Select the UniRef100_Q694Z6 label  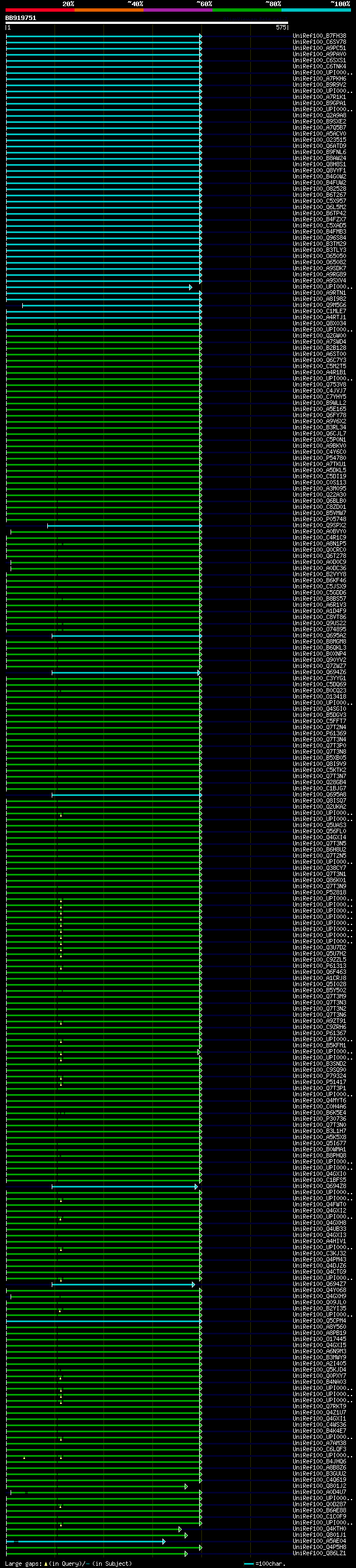319,672
